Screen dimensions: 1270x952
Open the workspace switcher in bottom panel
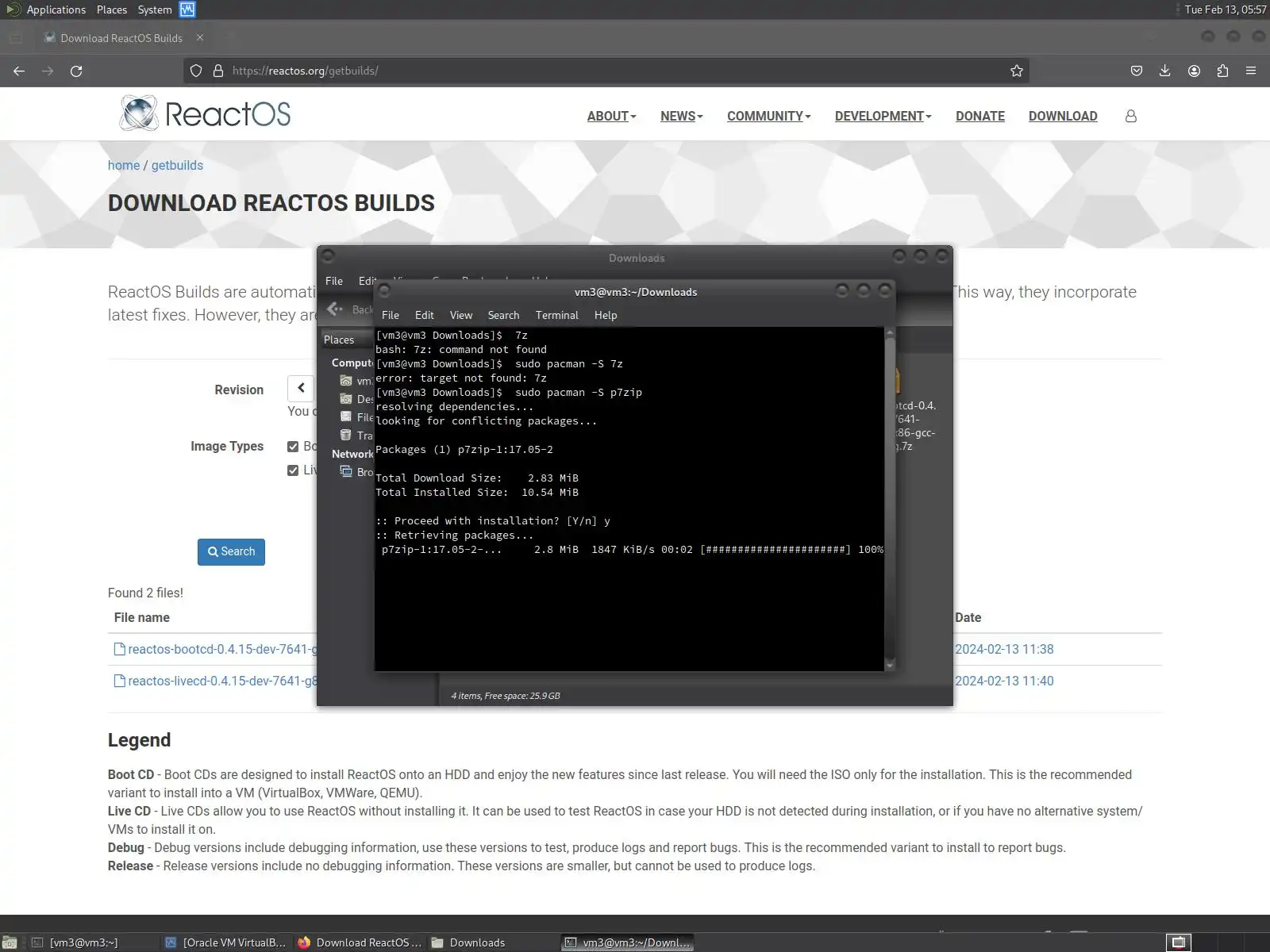click(x=1179, y=942)
